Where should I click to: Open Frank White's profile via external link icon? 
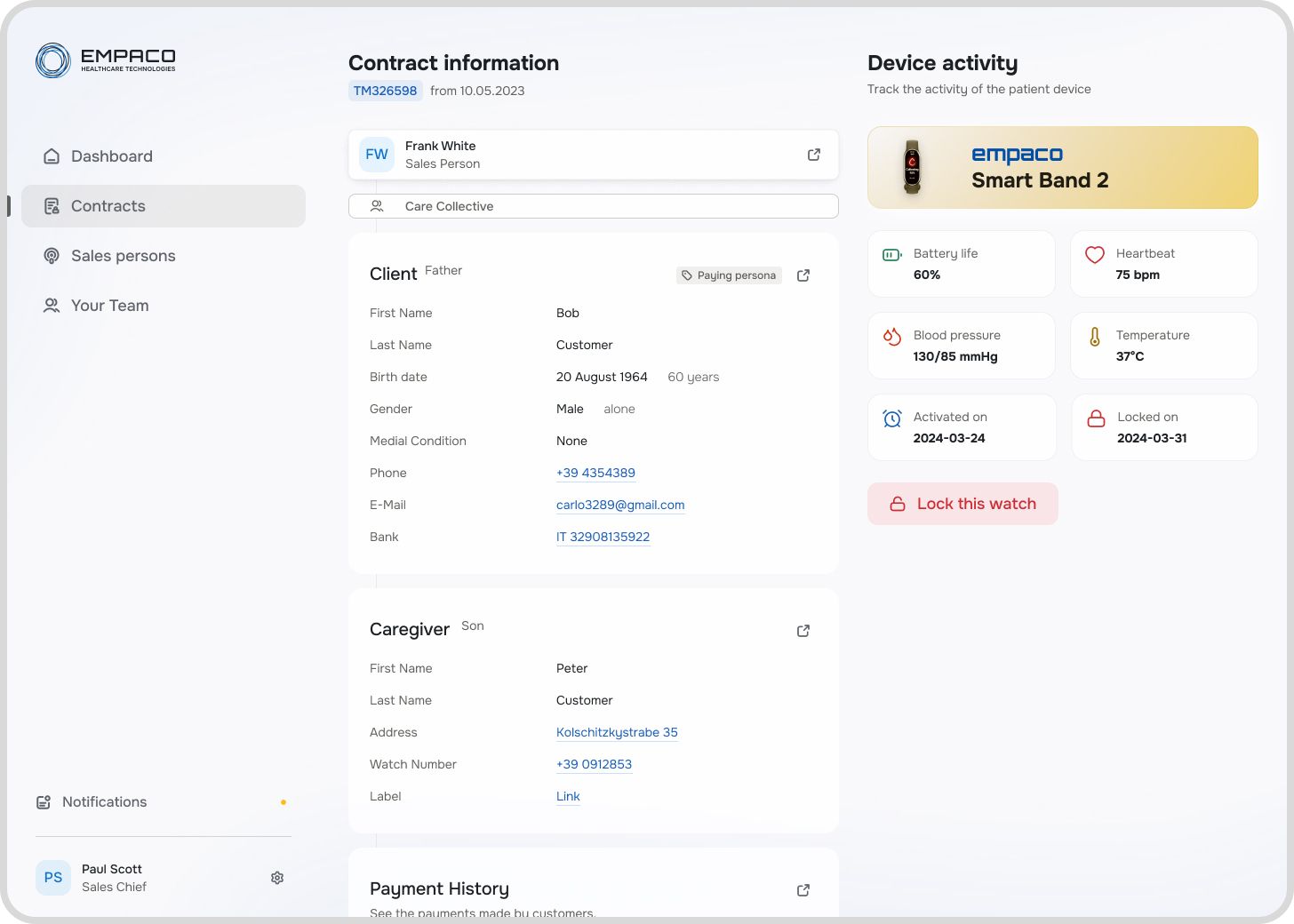coord(813,155)
